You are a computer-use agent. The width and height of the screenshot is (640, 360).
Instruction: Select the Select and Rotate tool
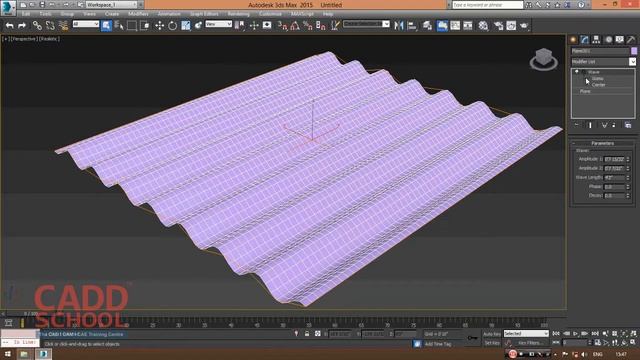[x=172, y=25]
